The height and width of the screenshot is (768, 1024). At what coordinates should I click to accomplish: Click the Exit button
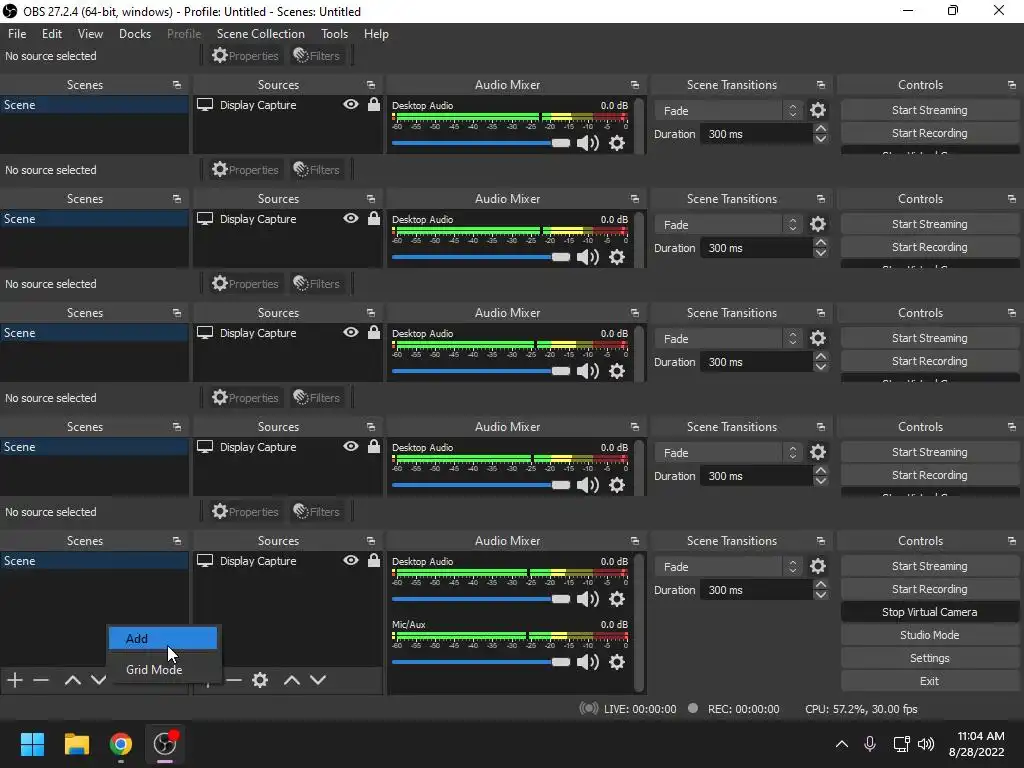coord(929,681)
